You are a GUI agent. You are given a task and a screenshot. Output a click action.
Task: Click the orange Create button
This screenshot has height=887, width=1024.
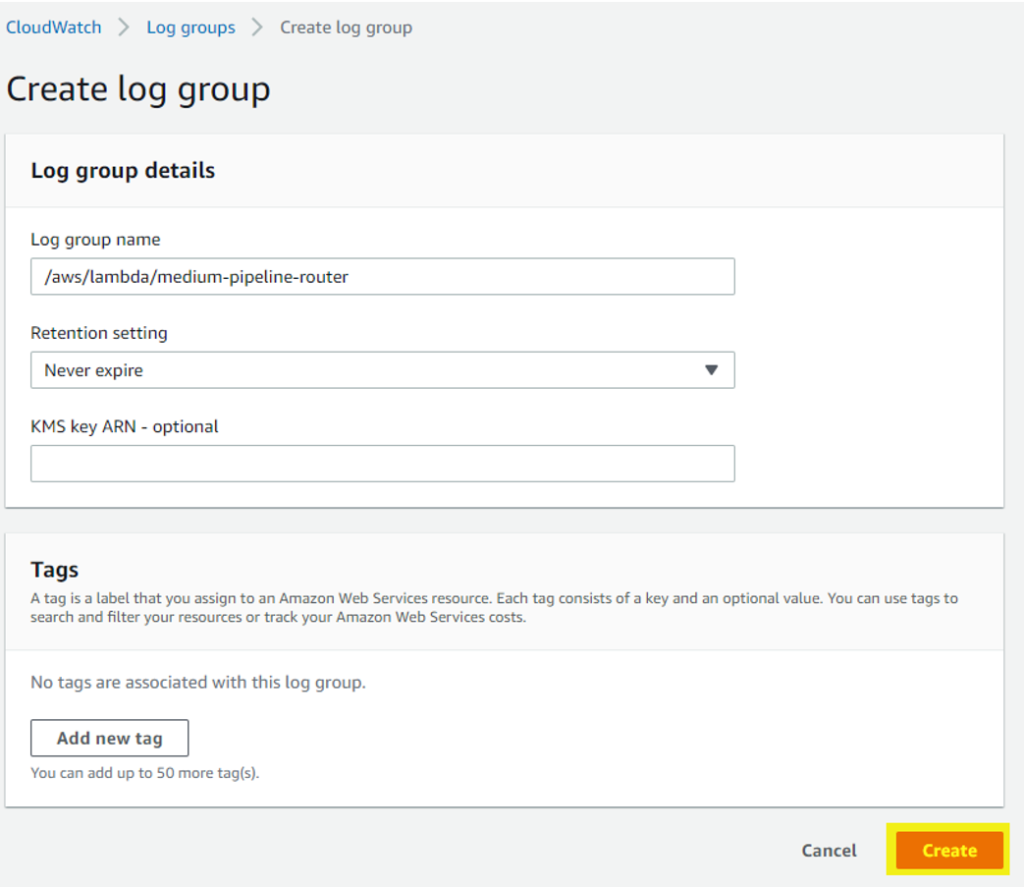[x=949, y=850]
